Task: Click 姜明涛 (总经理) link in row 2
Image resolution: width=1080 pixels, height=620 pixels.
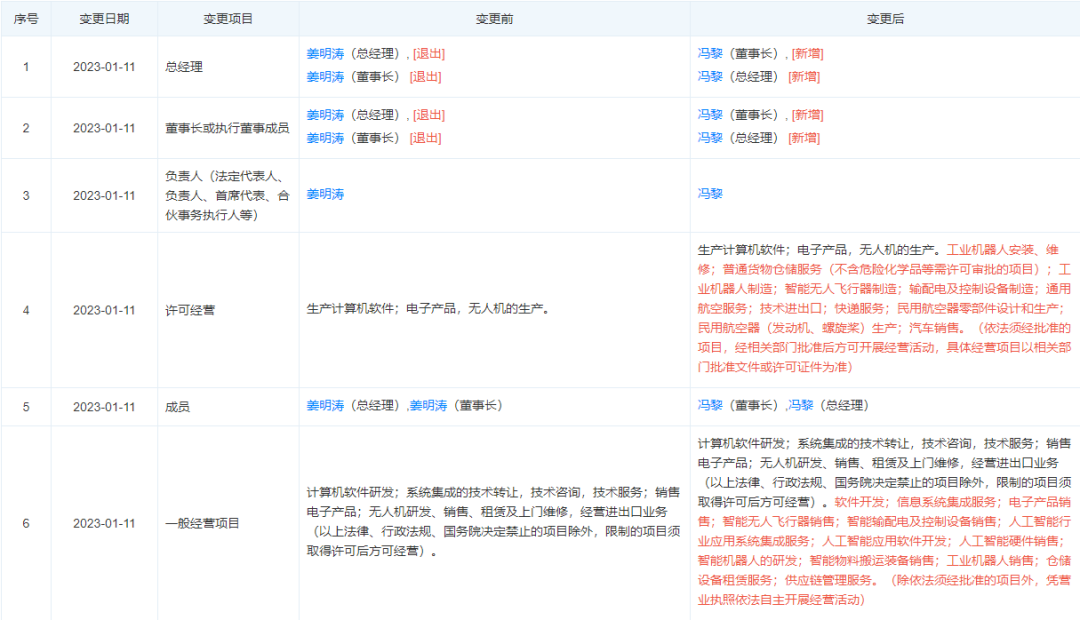Action: click(325, 115)
